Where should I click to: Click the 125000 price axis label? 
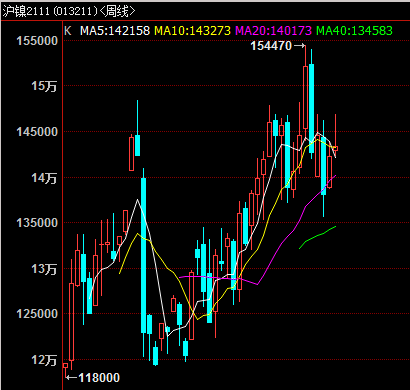click(37, 314)
